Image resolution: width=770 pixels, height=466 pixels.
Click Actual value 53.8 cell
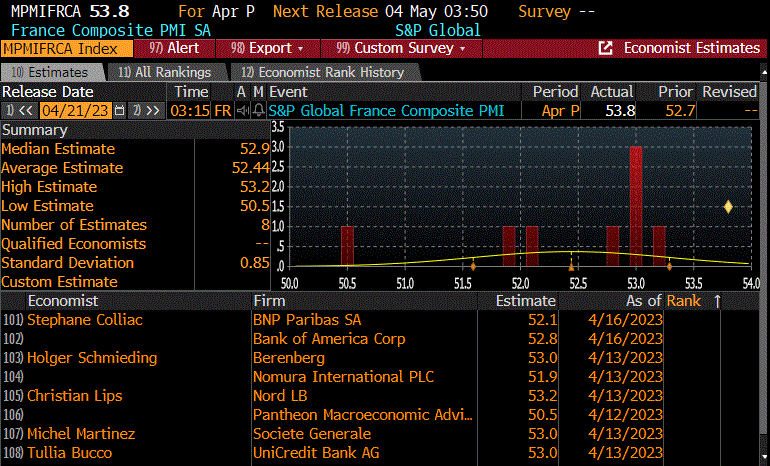(x=620, y=110)
